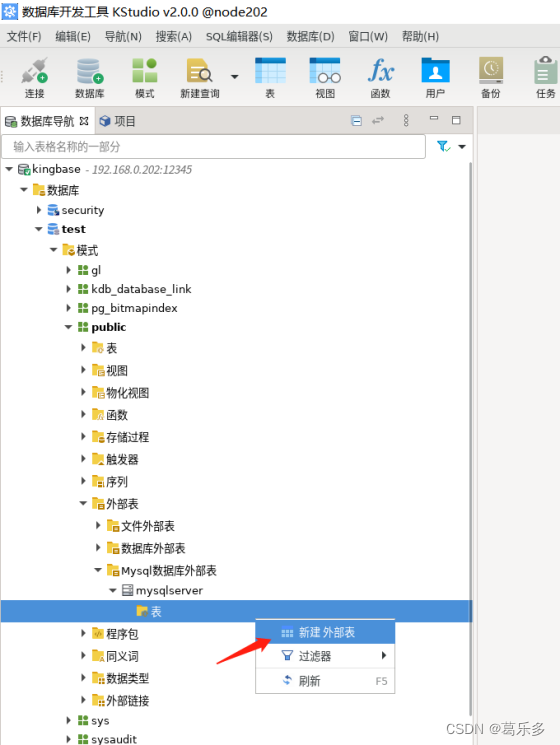Image resolution: width=560 pixels, height=745 pixels.
Task: Click the 任务 task toolbar icon
Action: 545,78
